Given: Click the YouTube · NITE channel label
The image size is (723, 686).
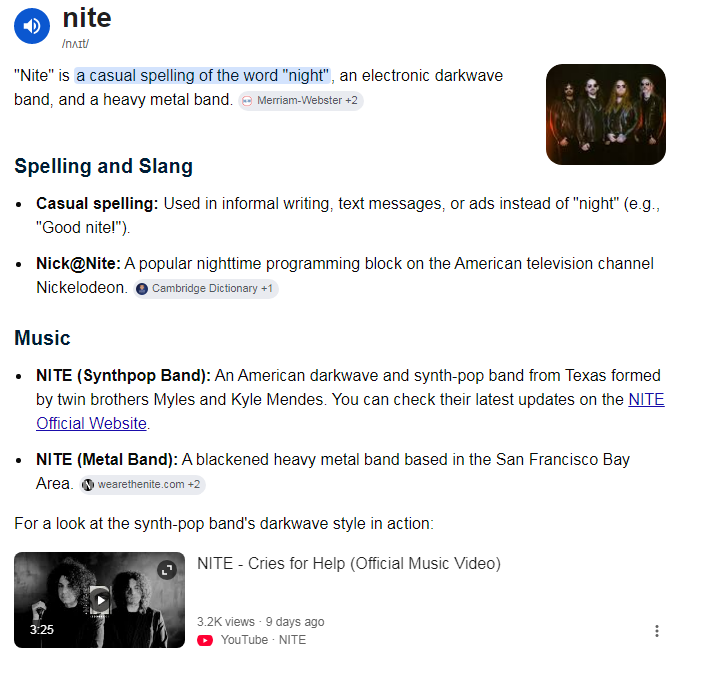Looking at the screenshot, I should 263,640.
